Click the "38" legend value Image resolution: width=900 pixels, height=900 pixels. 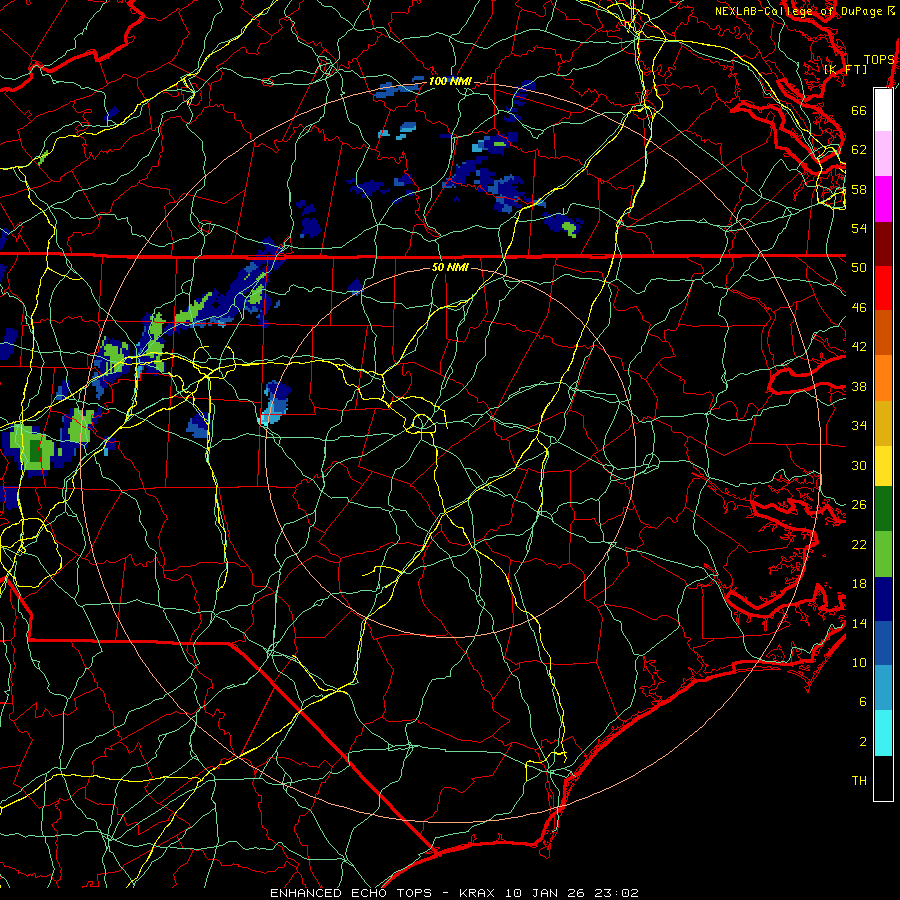tap(859, 386)
